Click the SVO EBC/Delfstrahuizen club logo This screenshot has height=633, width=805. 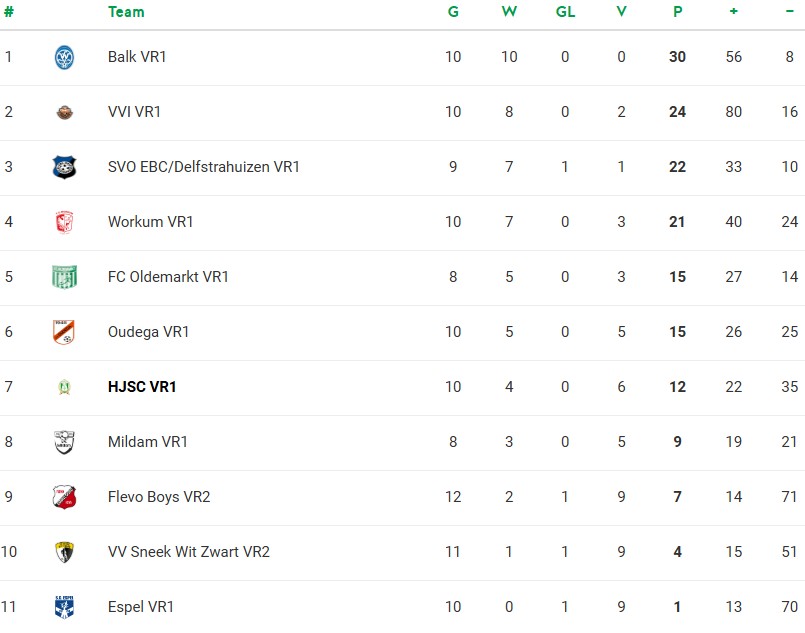click(x=64, y=167)
